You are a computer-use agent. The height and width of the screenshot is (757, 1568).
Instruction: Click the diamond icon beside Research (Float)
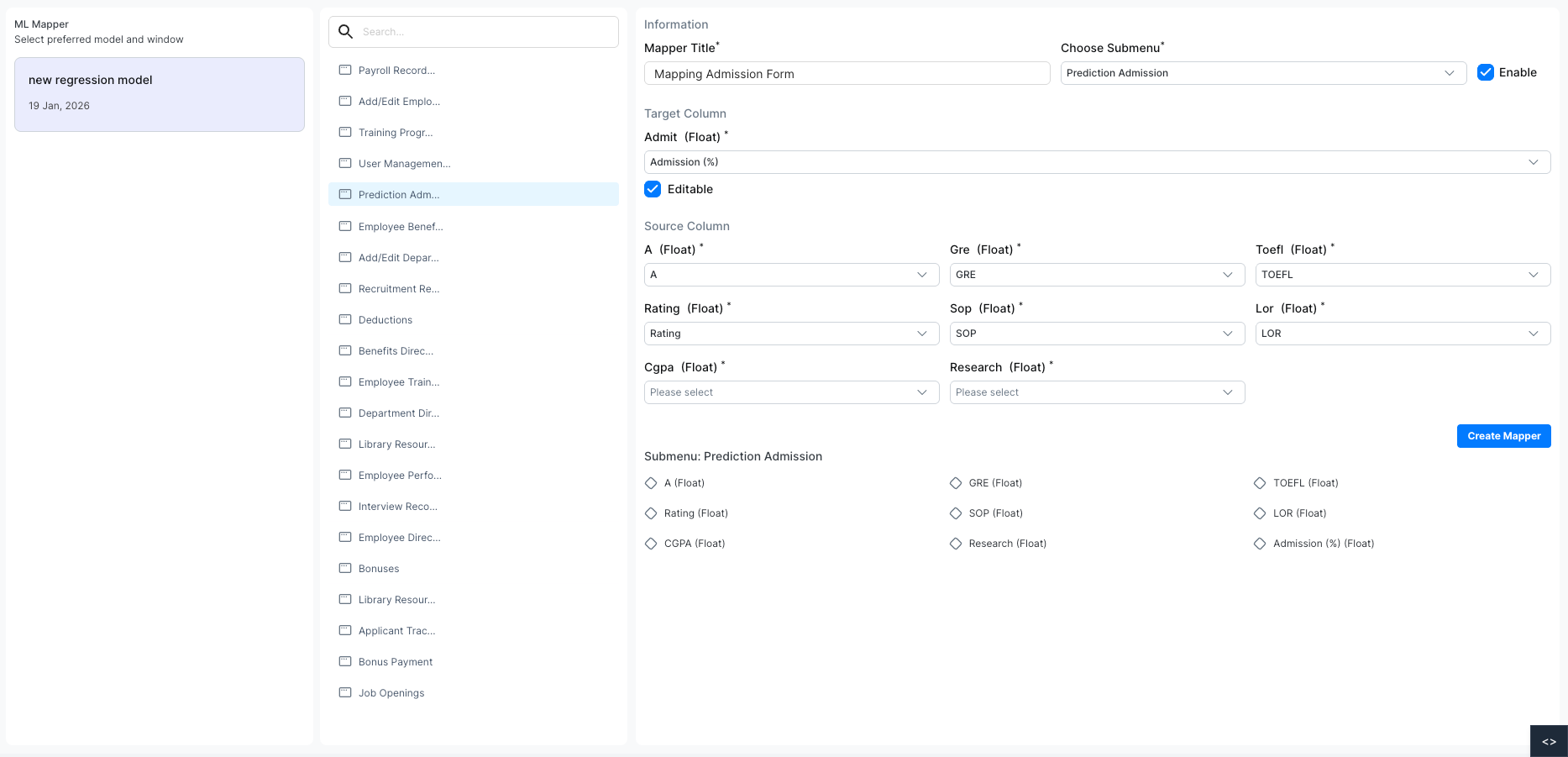tap(956, 543)
